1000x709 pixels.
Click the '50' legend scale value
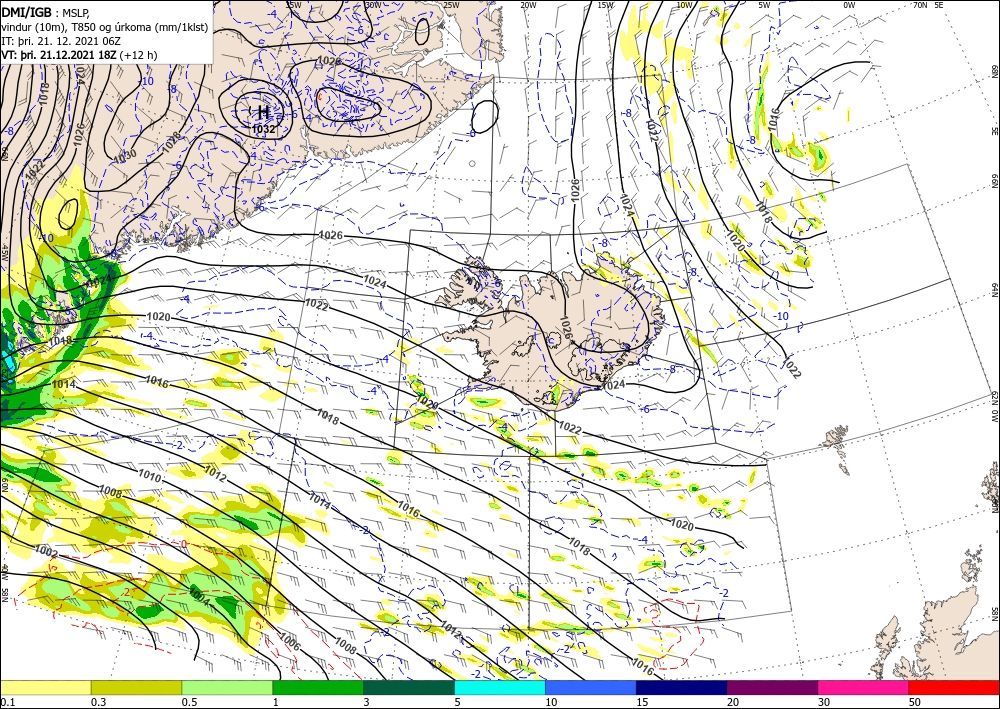point(915,702)
